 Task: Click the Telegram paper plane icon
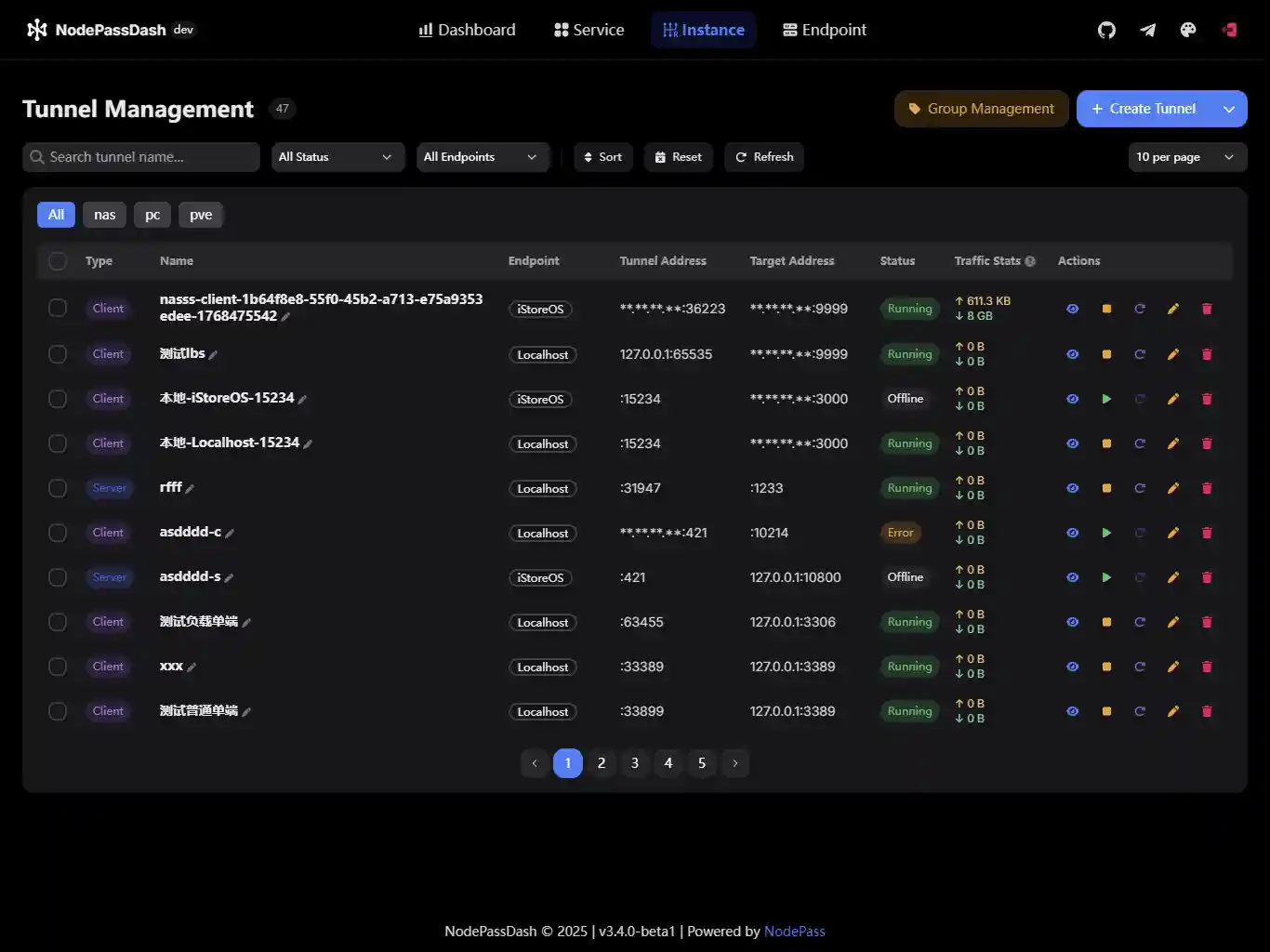tap(1147, 30)
